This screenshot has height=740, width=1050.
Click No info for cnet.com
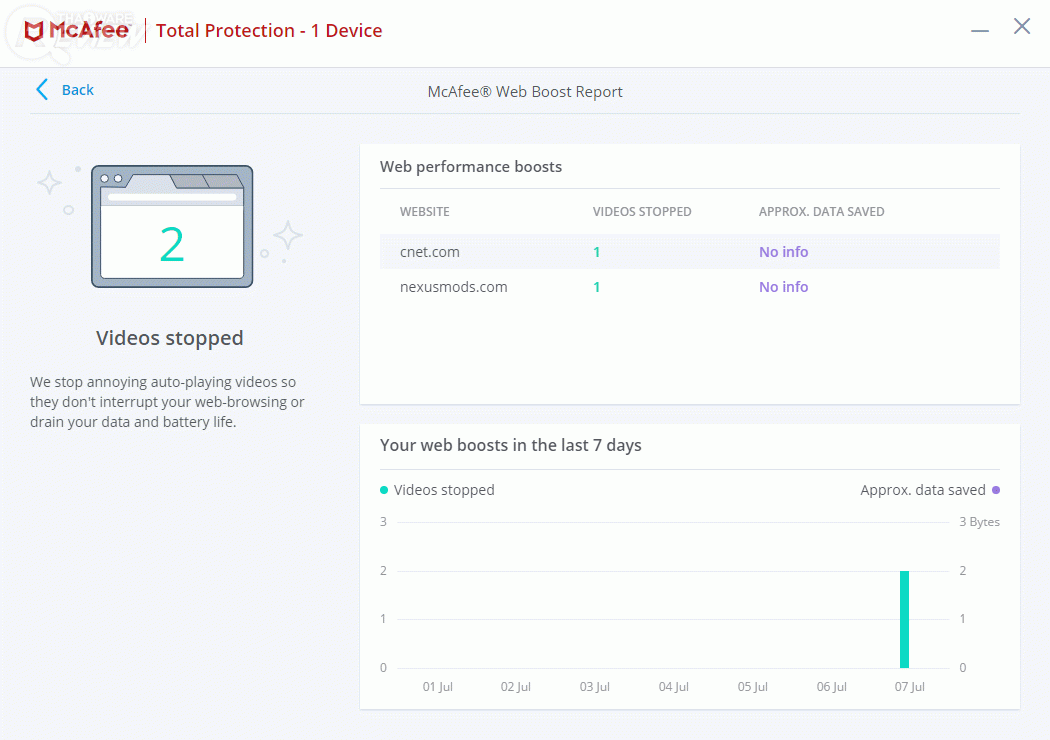click(783, 252)
